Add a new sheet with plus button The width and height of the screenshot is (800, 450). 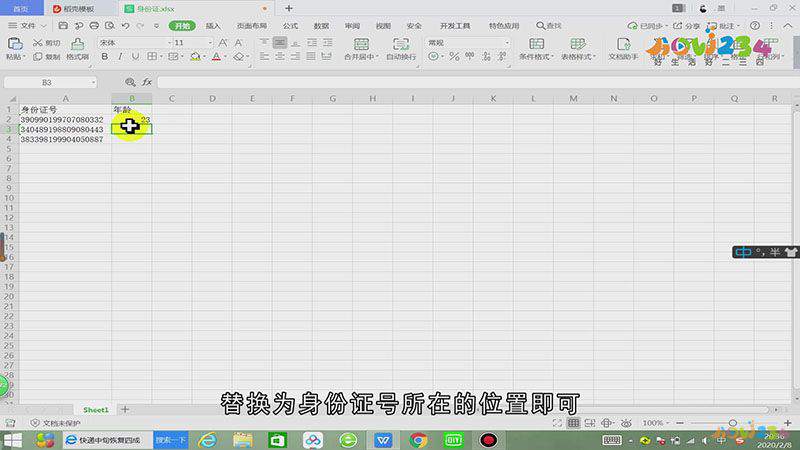(x=125, y=409)
